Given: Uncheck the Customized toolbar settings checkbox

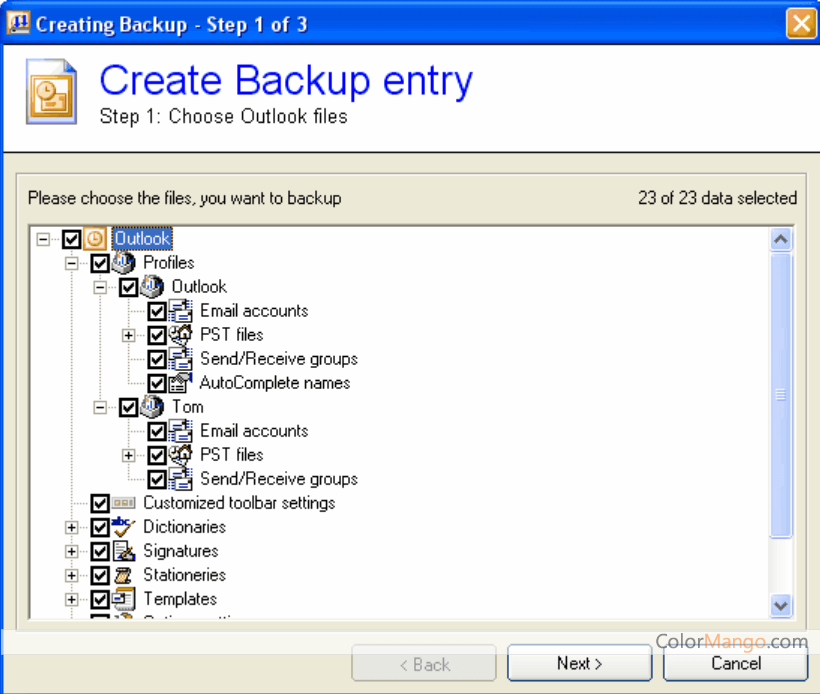Looking at the screenshot, I should [100, 503].
